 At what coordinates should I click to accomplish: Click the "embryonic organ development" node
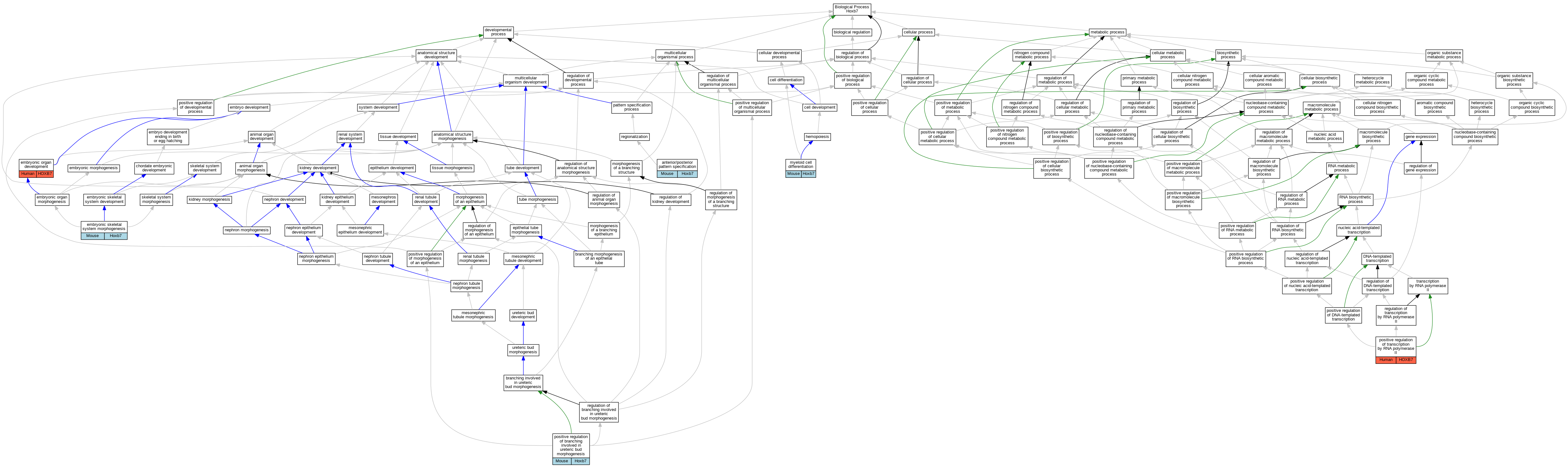(x=37, y=164)
